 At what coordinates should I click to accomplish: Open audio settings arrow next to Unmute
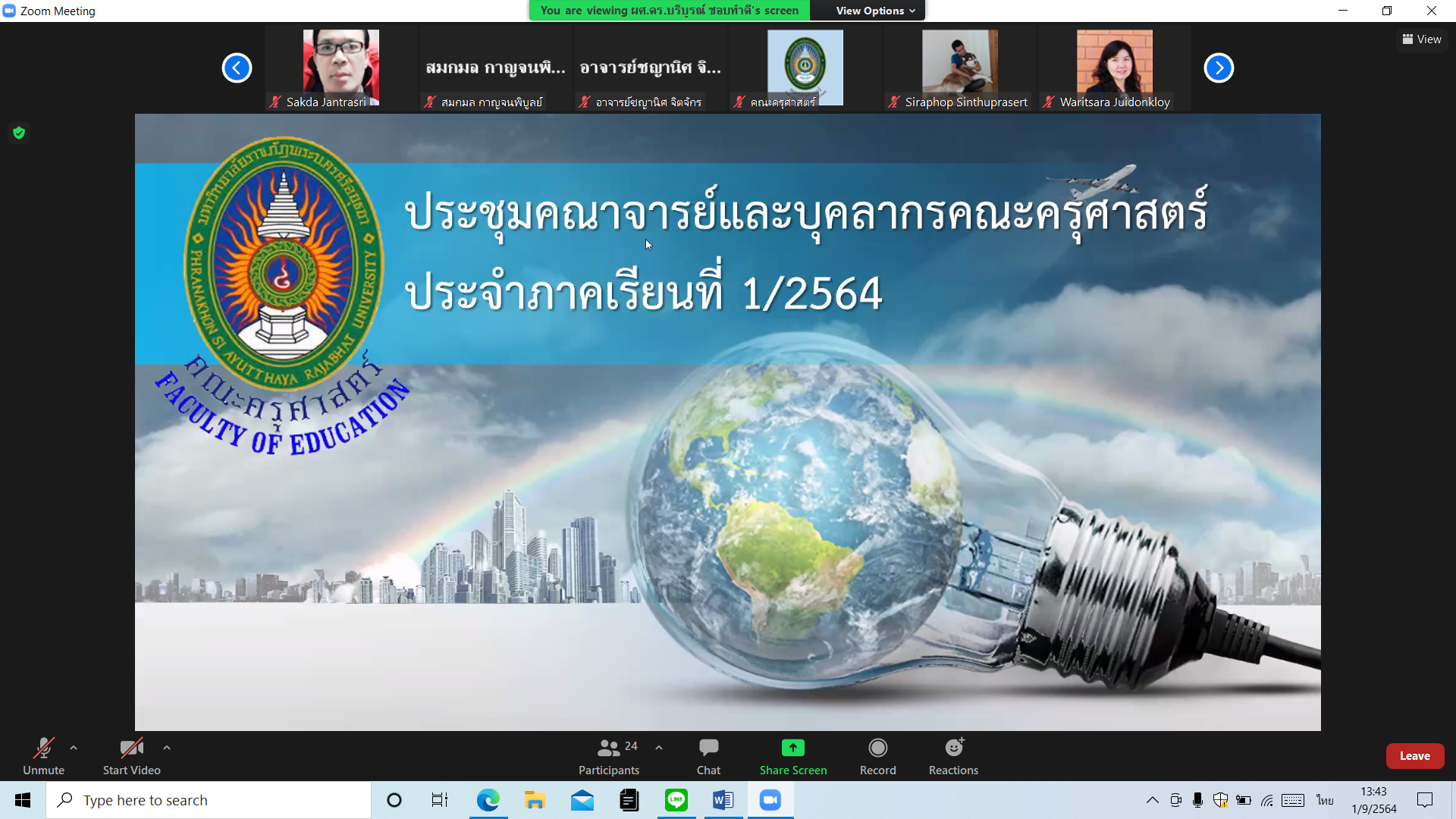(x=74, y=748)
